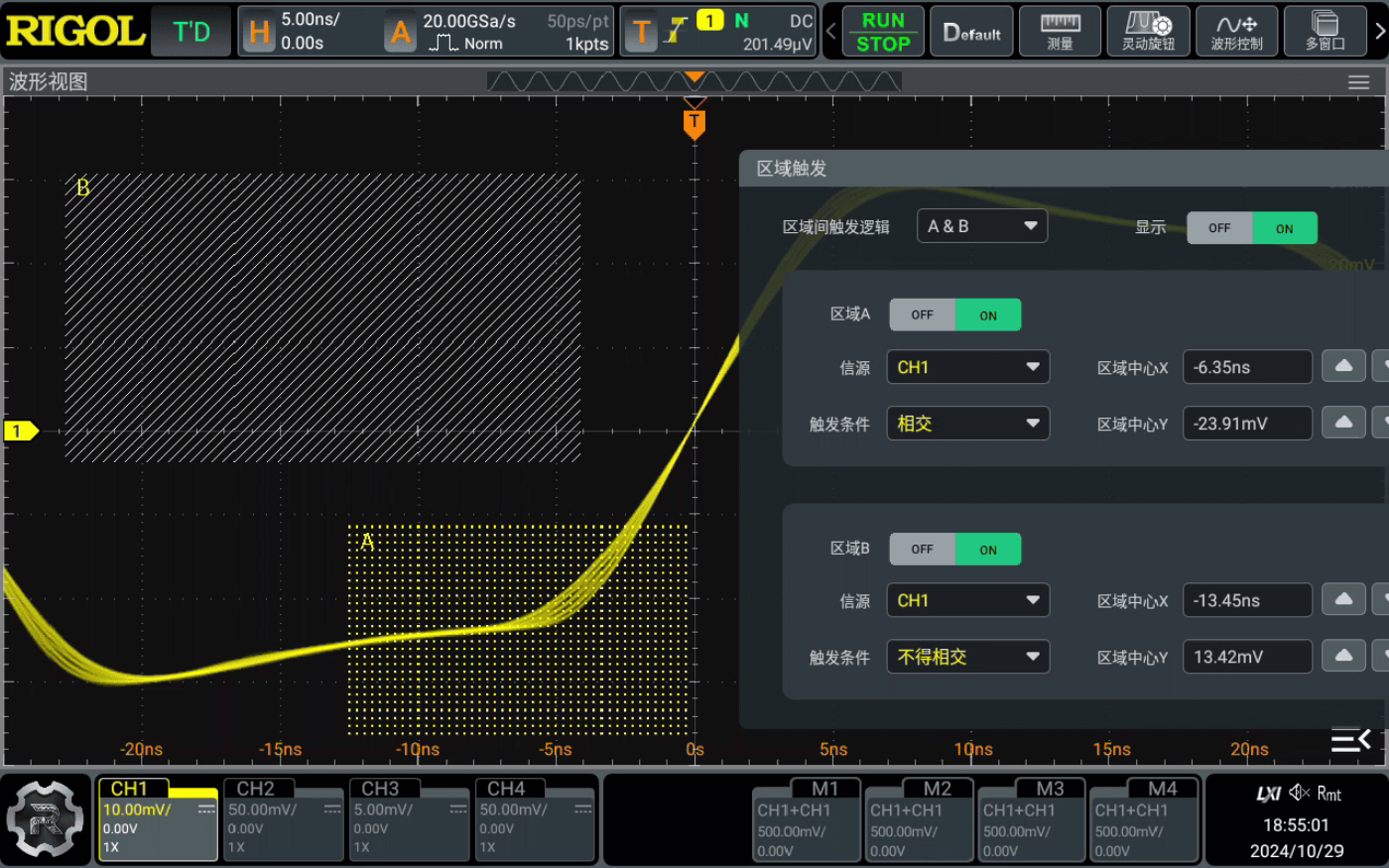1389x868 pixels.
Task: Select the 灵动旋钮 flexible knob icon
Action: [x=1148, y=31]
